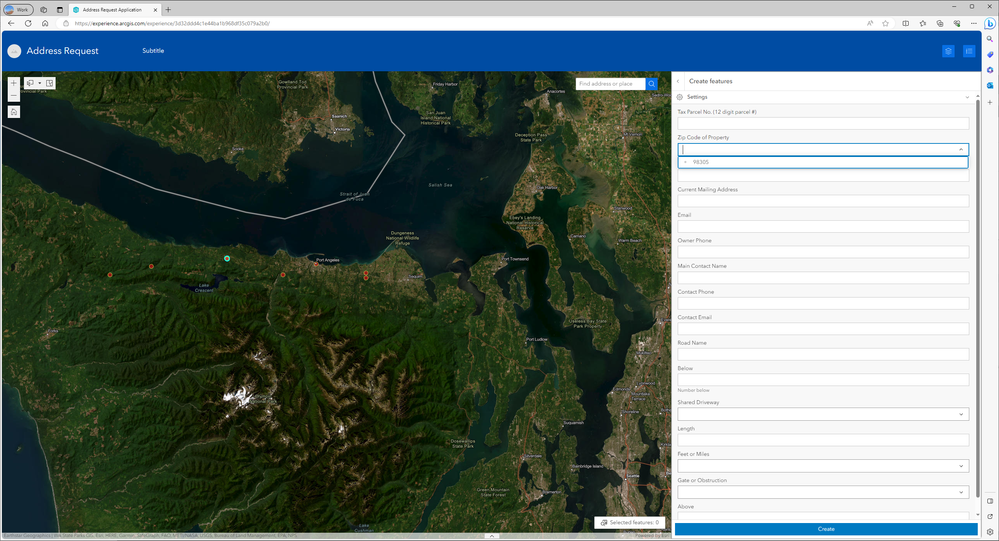Click the Create button
The height and width of the screenshot is (541, 999).
[x=826, y=529]
